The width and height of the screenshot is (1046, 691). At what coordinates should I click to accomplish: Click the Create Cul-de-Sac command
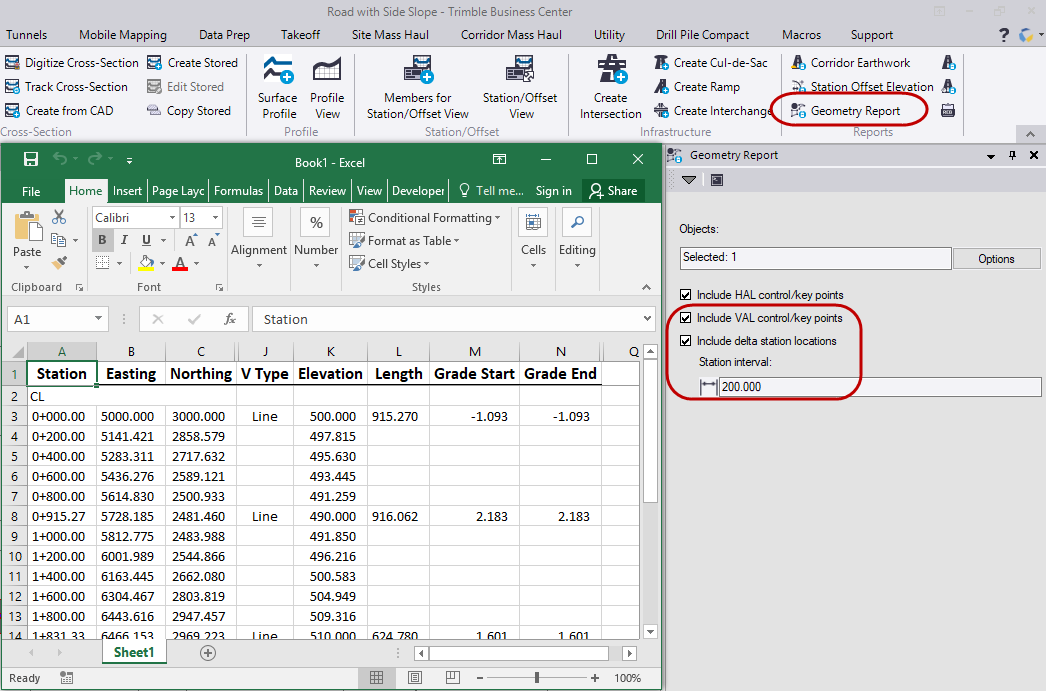pyautogui.click(x=719, y=63)
